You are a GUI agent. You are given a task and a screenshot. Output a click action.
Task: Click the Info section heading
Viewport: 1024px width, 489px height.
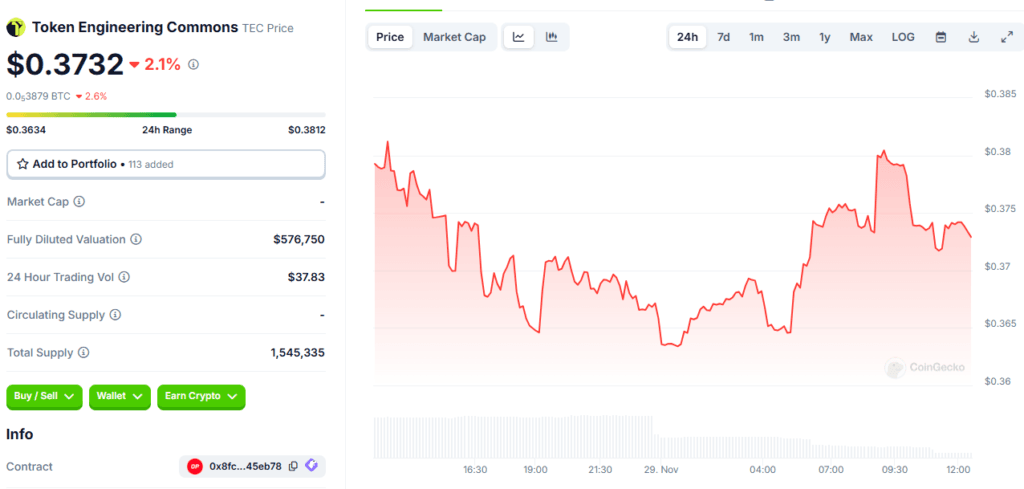pos(20,434)
